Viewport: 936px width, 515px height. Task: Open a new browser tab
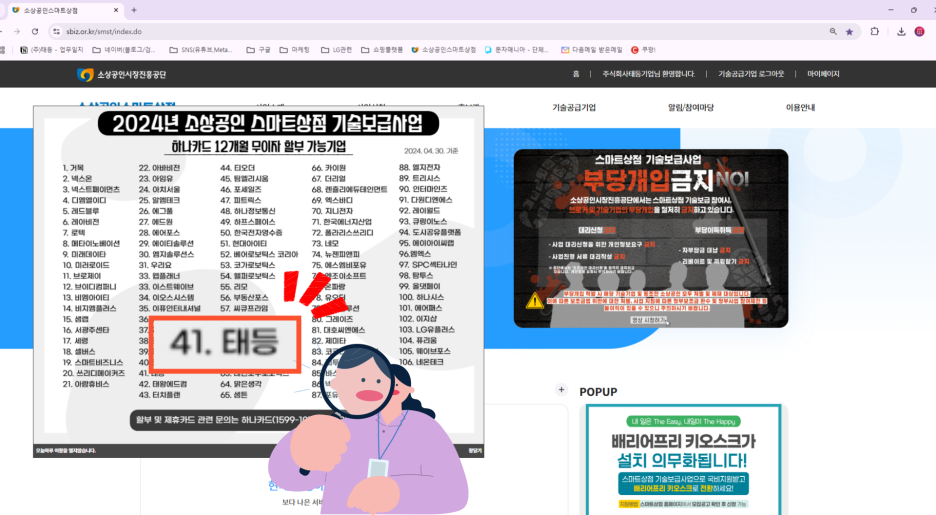click(134, 10)
